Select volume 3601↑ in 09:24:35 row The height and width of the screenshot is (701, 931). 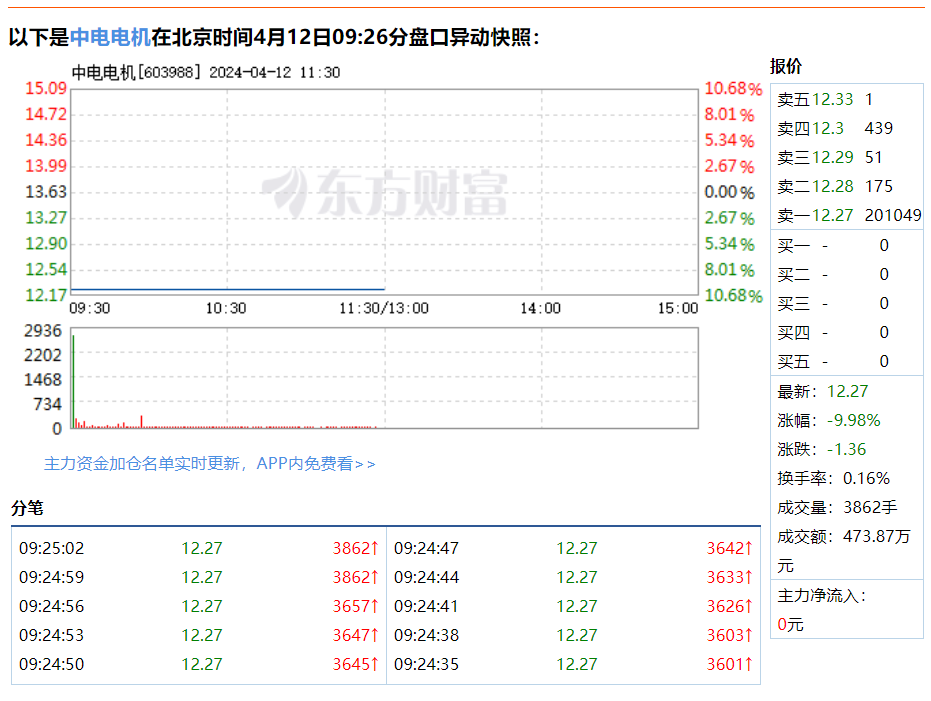point(730,665)
